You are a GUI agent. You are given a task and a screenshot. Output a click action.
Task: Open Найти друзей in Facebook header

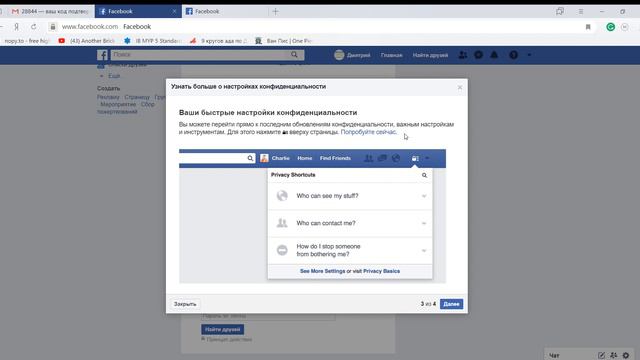430,55
